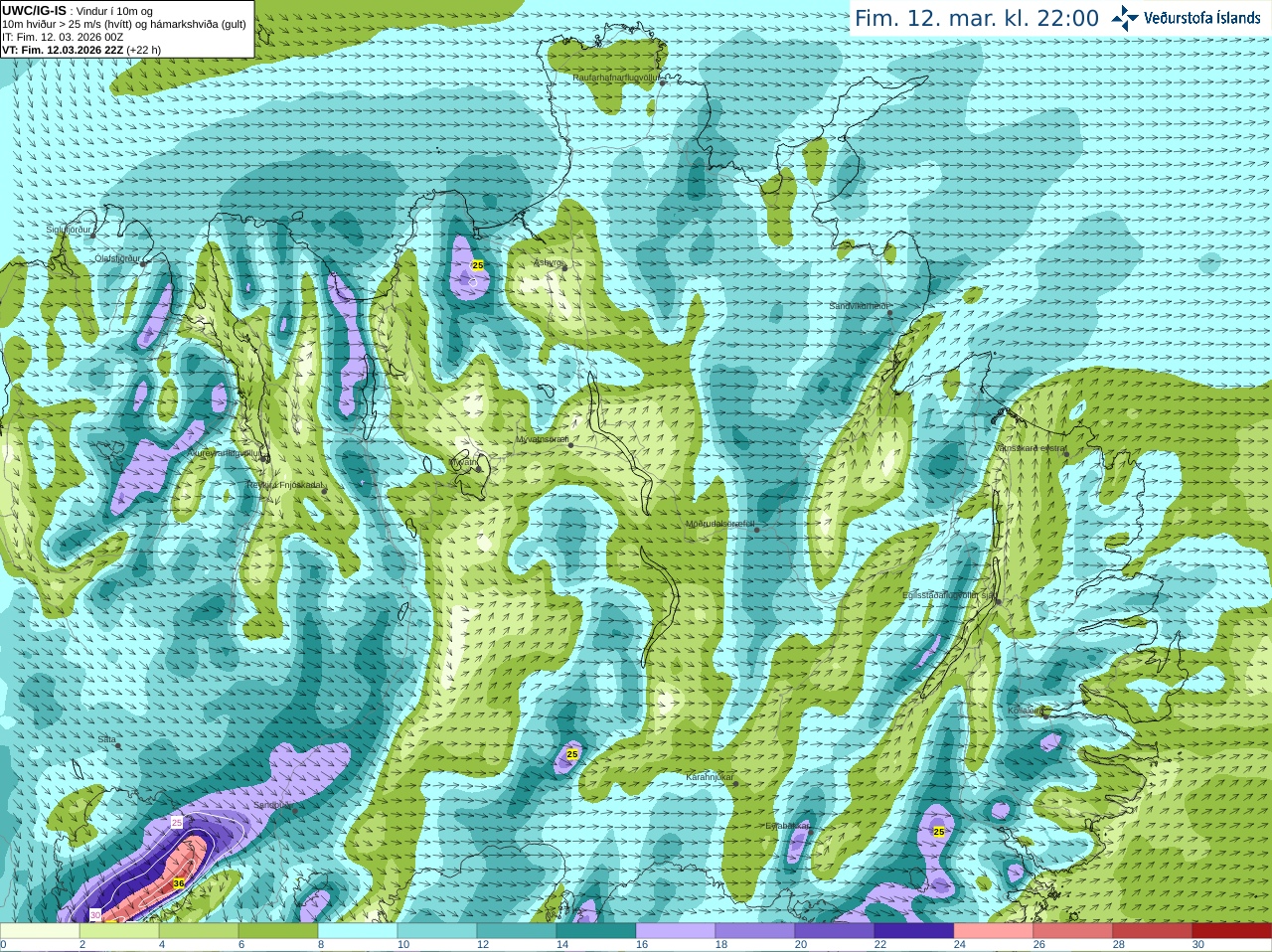Click the legend value 16
Screen dimensions: 1272x952
[642, 945]
